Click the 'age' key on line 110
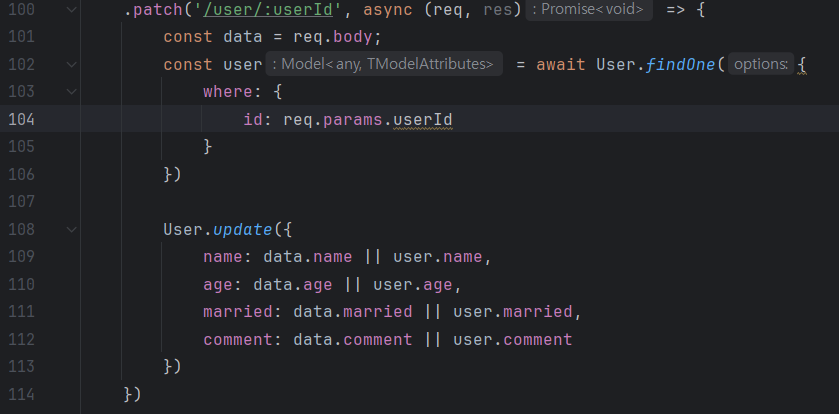Image resolution: width=839 pixels, height=414 pixels. point(218,285)
